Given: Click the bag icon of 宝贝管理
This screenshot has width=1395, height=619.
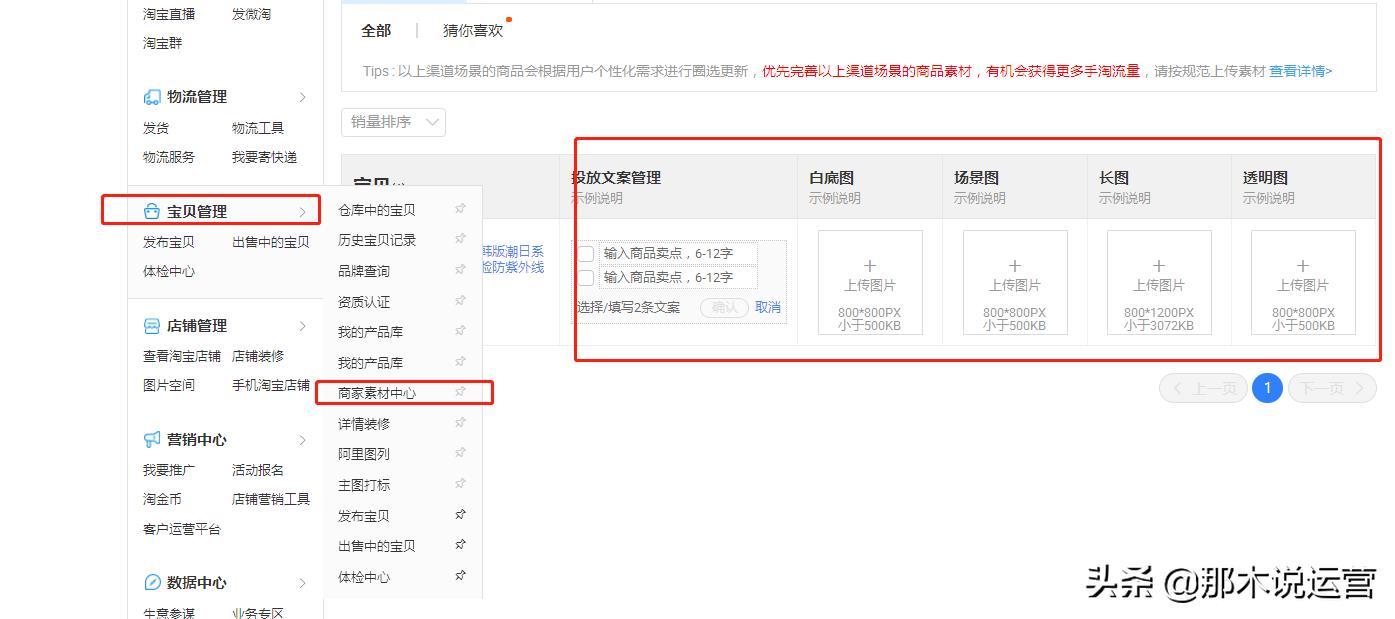Looking at the screenshot, I should click(152, 211).
